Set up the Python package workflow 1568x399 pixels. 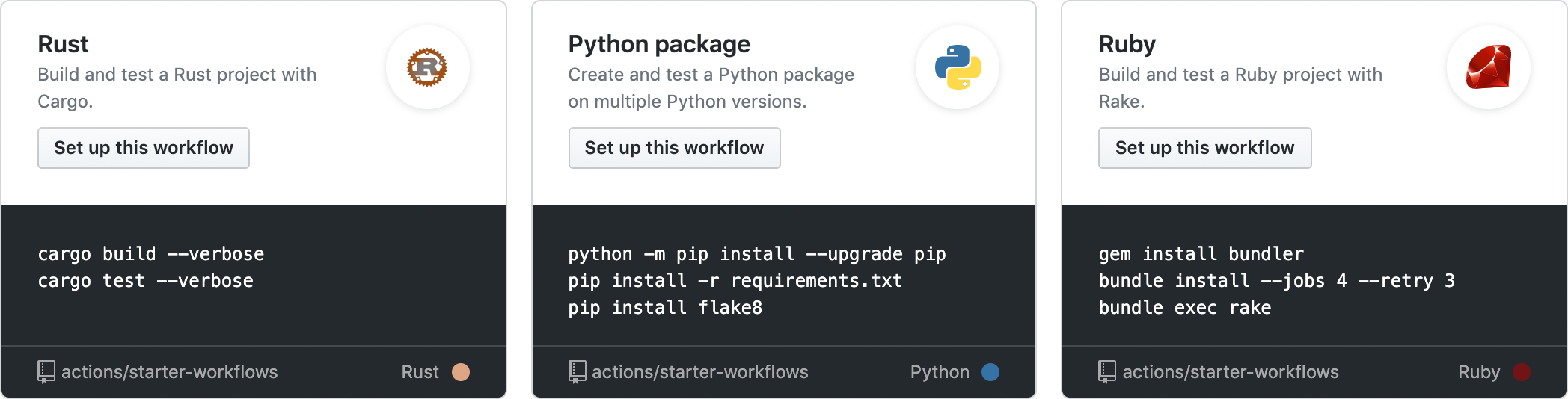pyautogui.click(x=674, y=148)
